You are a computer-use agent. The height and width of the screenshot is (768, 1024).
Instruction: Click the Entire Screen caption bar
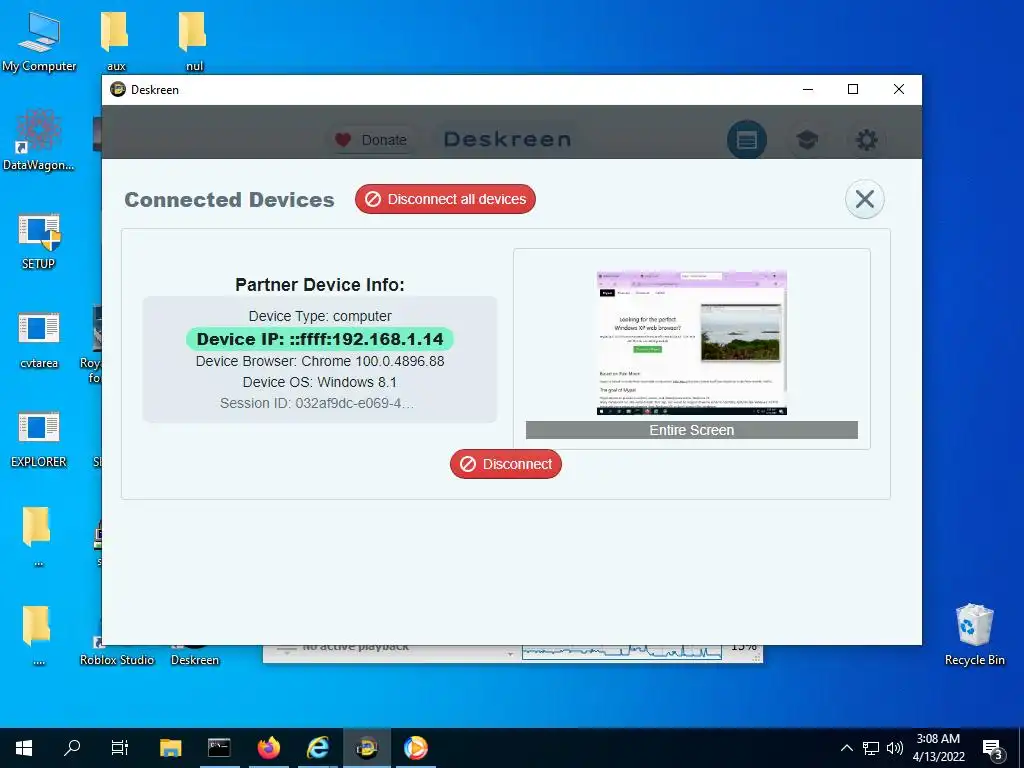coord(692,430)
